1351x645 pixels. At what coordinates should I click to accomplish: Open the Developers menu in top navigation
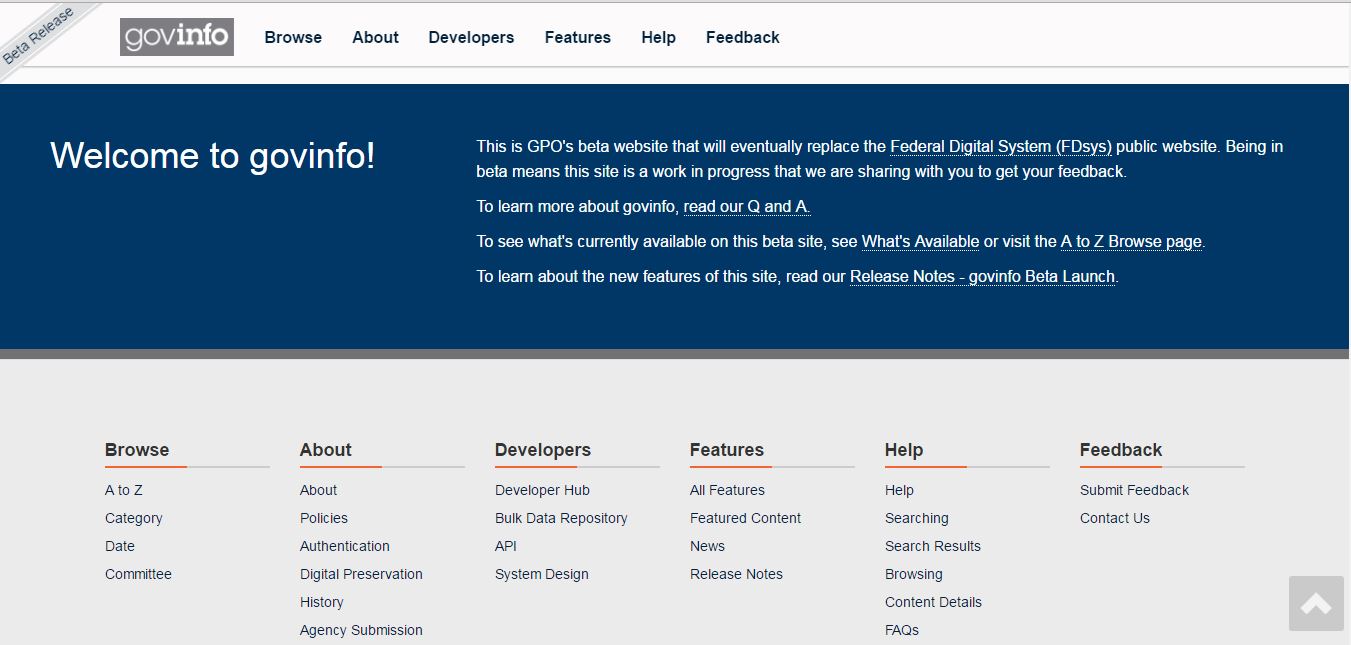click(471, 37)
